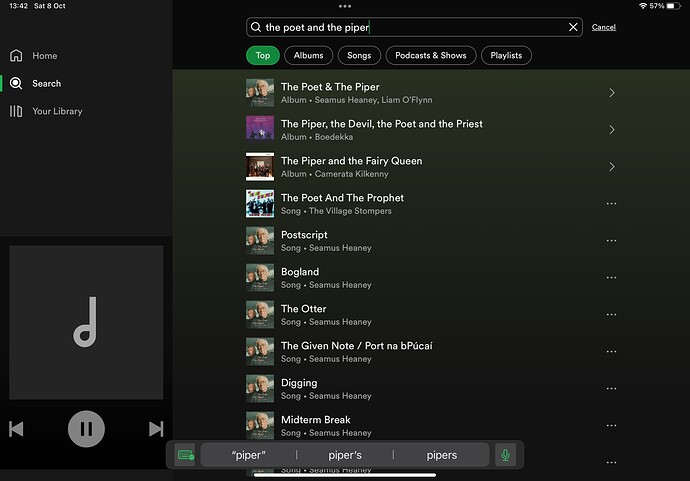Open the chevron for The Poet & The Piper album
The height and width of the screenshot is (481, 690).
(x=612, y=93)
